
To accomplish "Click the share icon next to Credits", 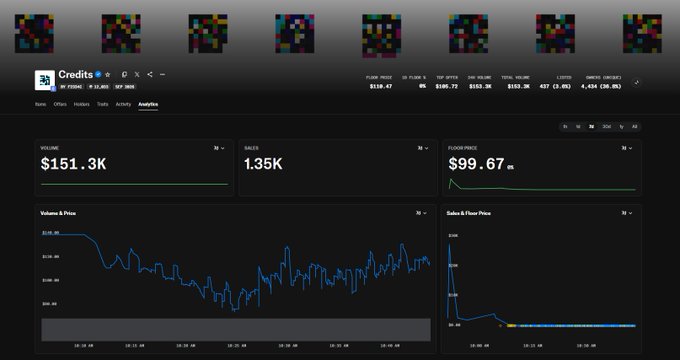I will coord(150,74).
